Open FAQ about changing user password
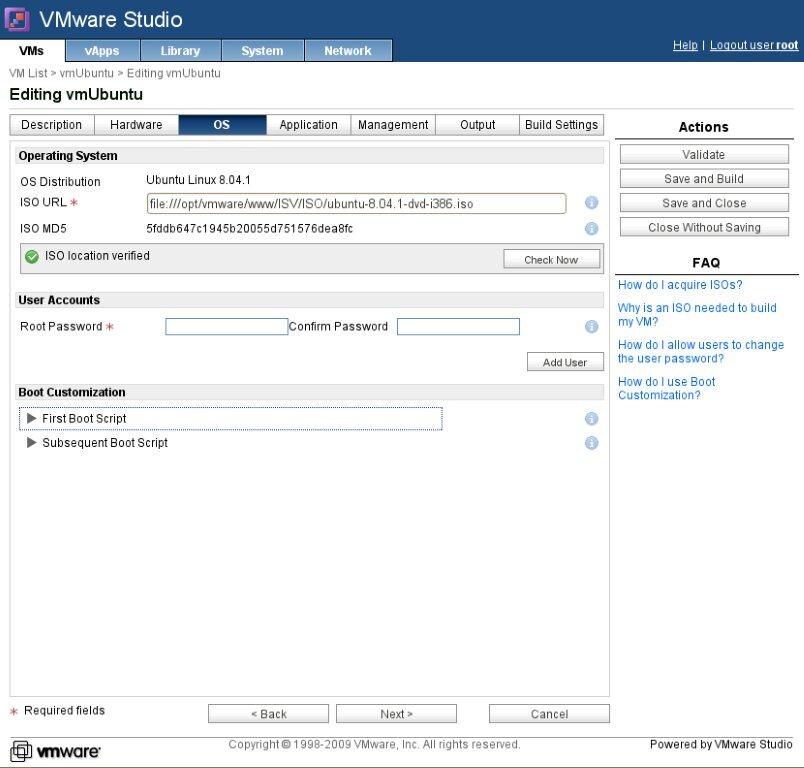Image resolution: width=804 pixels, height=768 pixels. tap(700, 351)
